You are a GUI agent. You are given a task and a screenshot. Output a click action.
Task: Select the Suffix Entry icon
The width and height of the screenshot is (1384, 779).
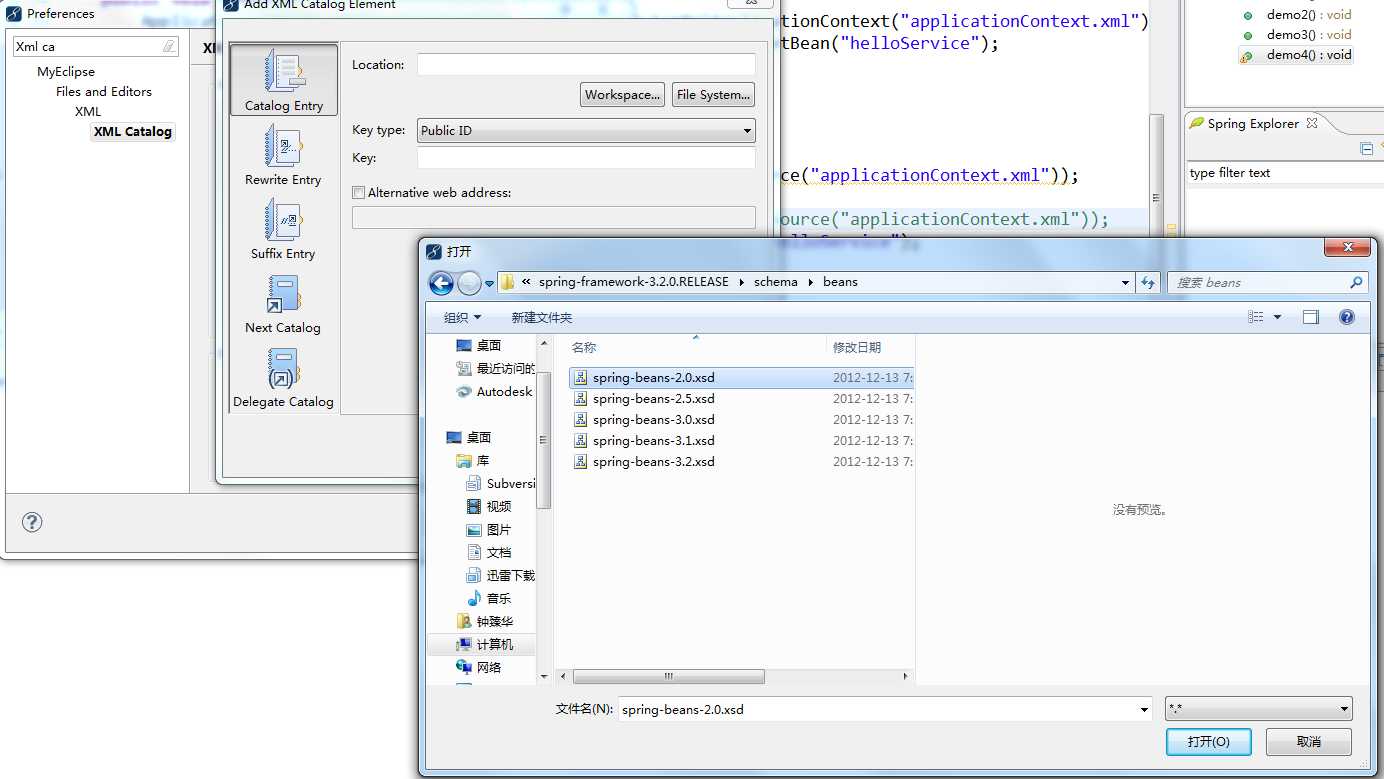coord(284,221)
